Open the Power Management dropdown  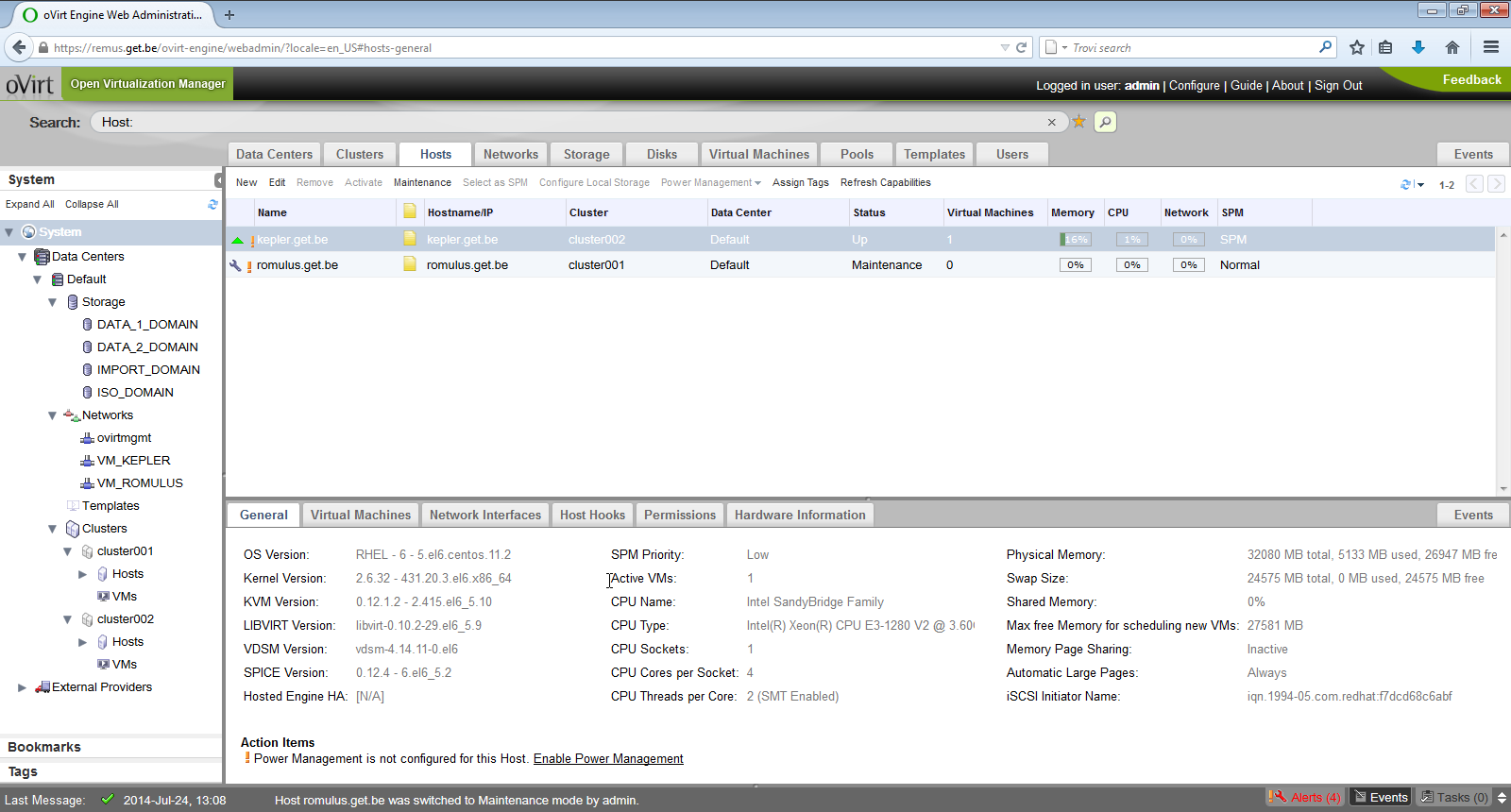[x=710, y=183]
